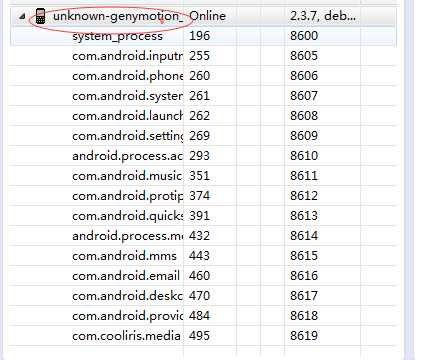Click the Online status cell
424x360 pixels.
click(x=207, y=16)
